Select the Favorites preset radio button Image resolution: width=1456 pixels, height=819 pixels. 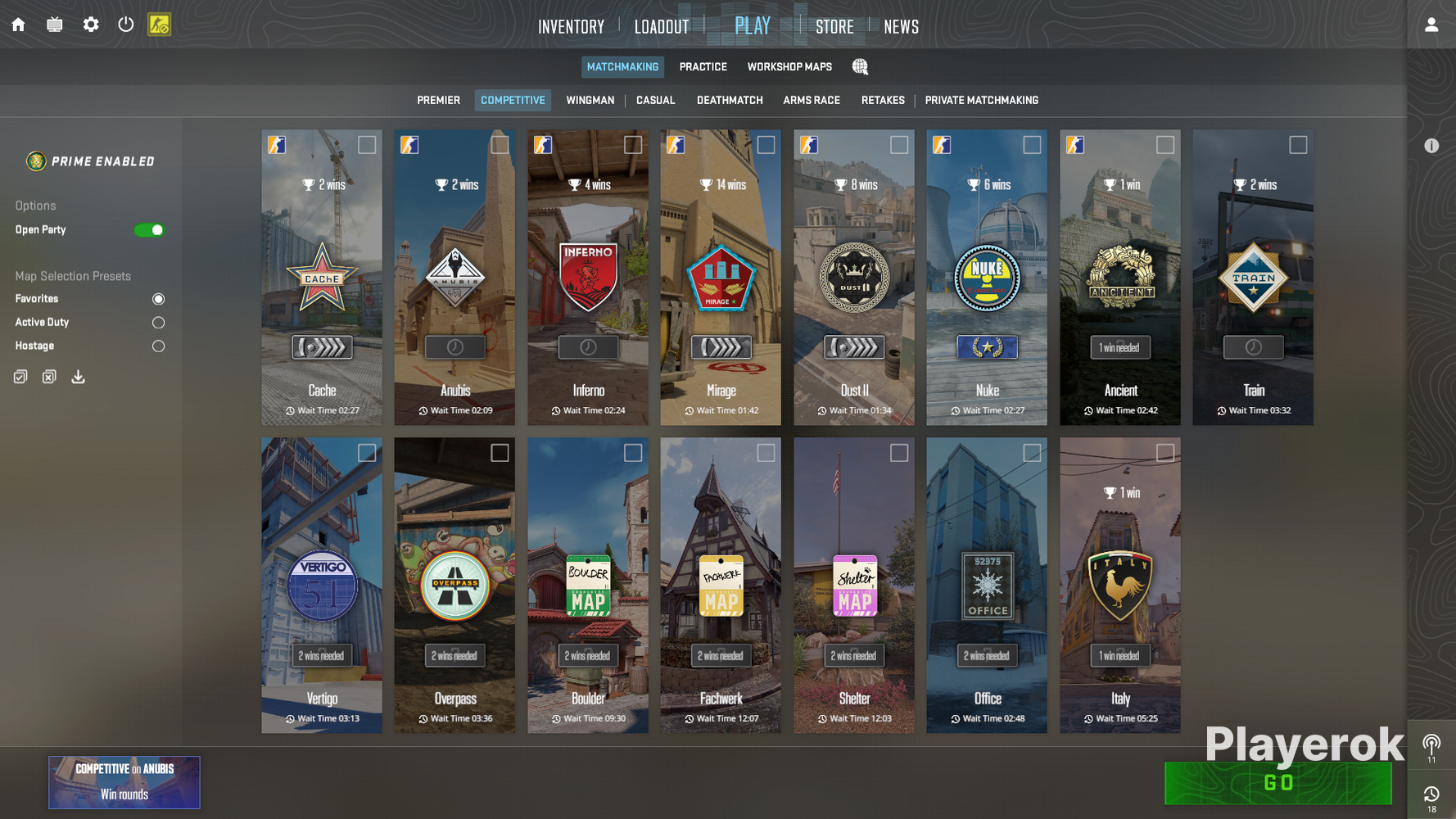click(x=158, y=299)
